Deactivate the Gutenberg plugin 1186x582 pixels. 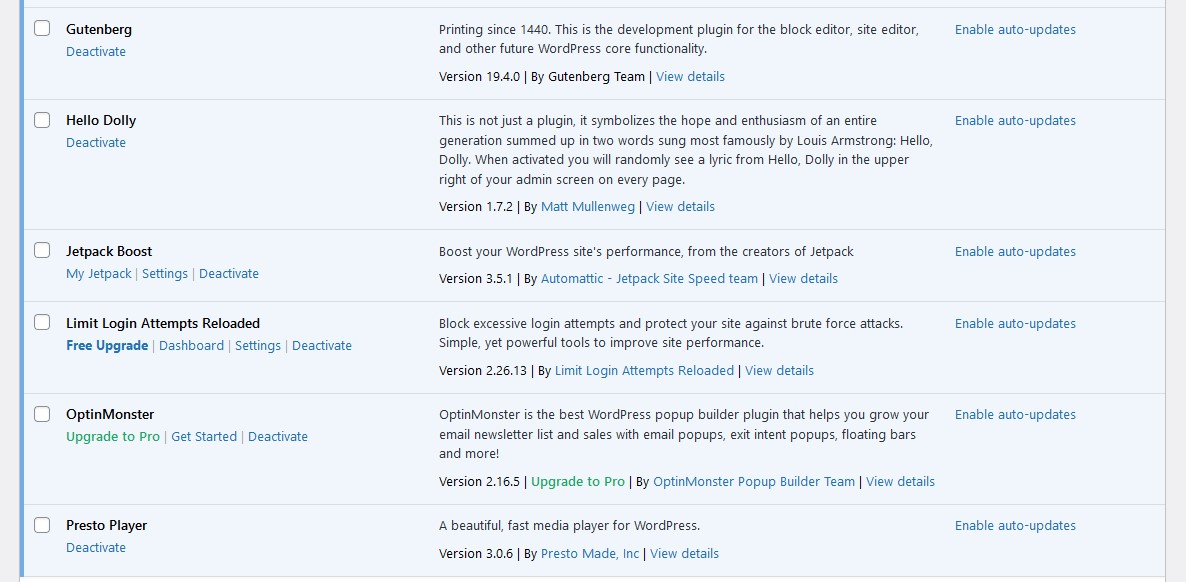[x=96, y=51]
